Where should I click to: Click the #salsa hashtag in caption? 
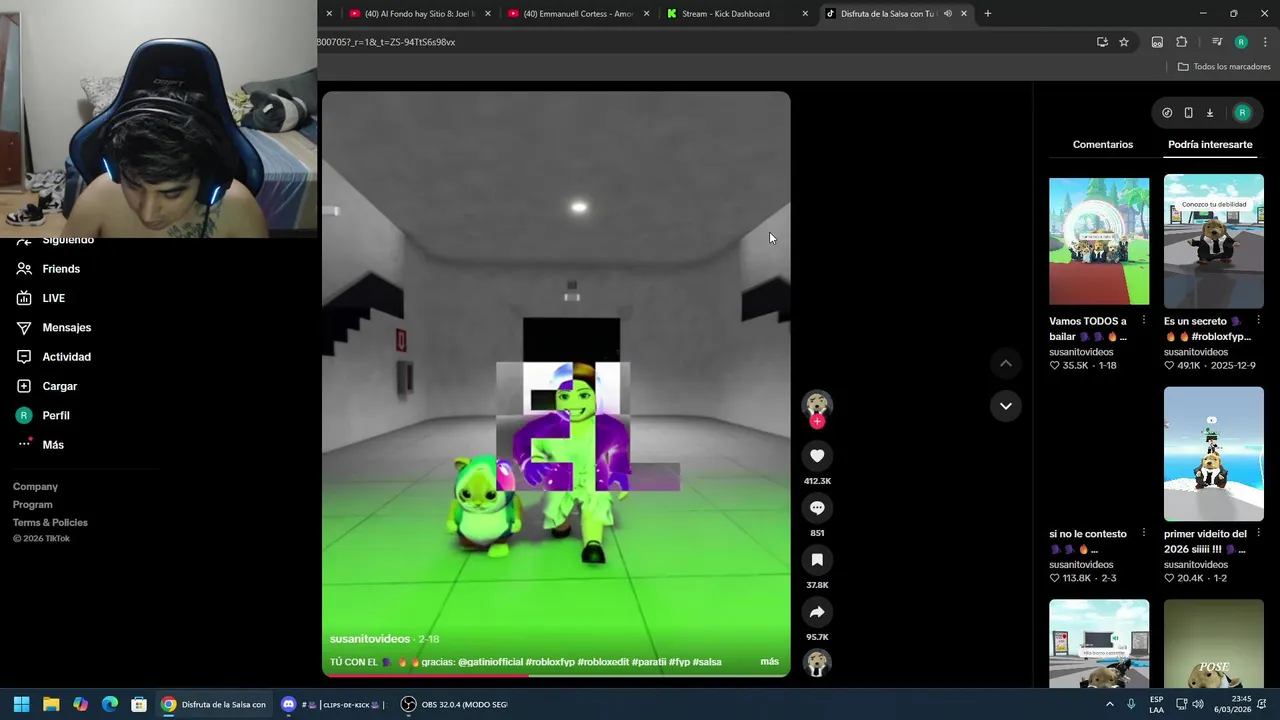707,662
